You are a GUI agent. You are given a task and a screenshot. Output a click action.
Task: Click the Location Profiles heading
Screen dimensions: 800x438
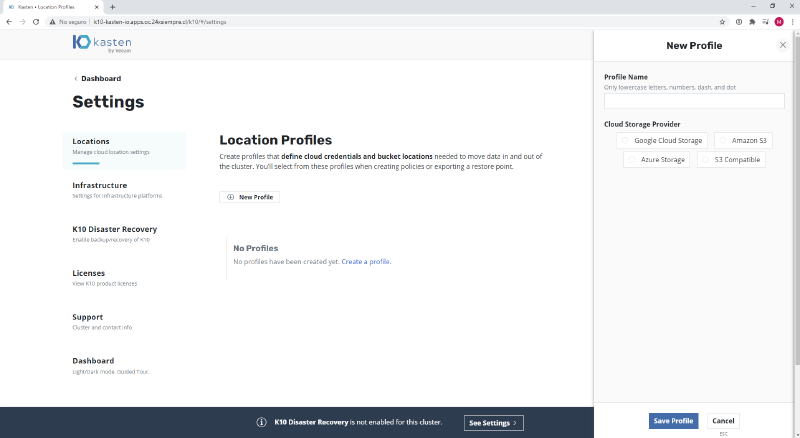[x=276, y=140]
